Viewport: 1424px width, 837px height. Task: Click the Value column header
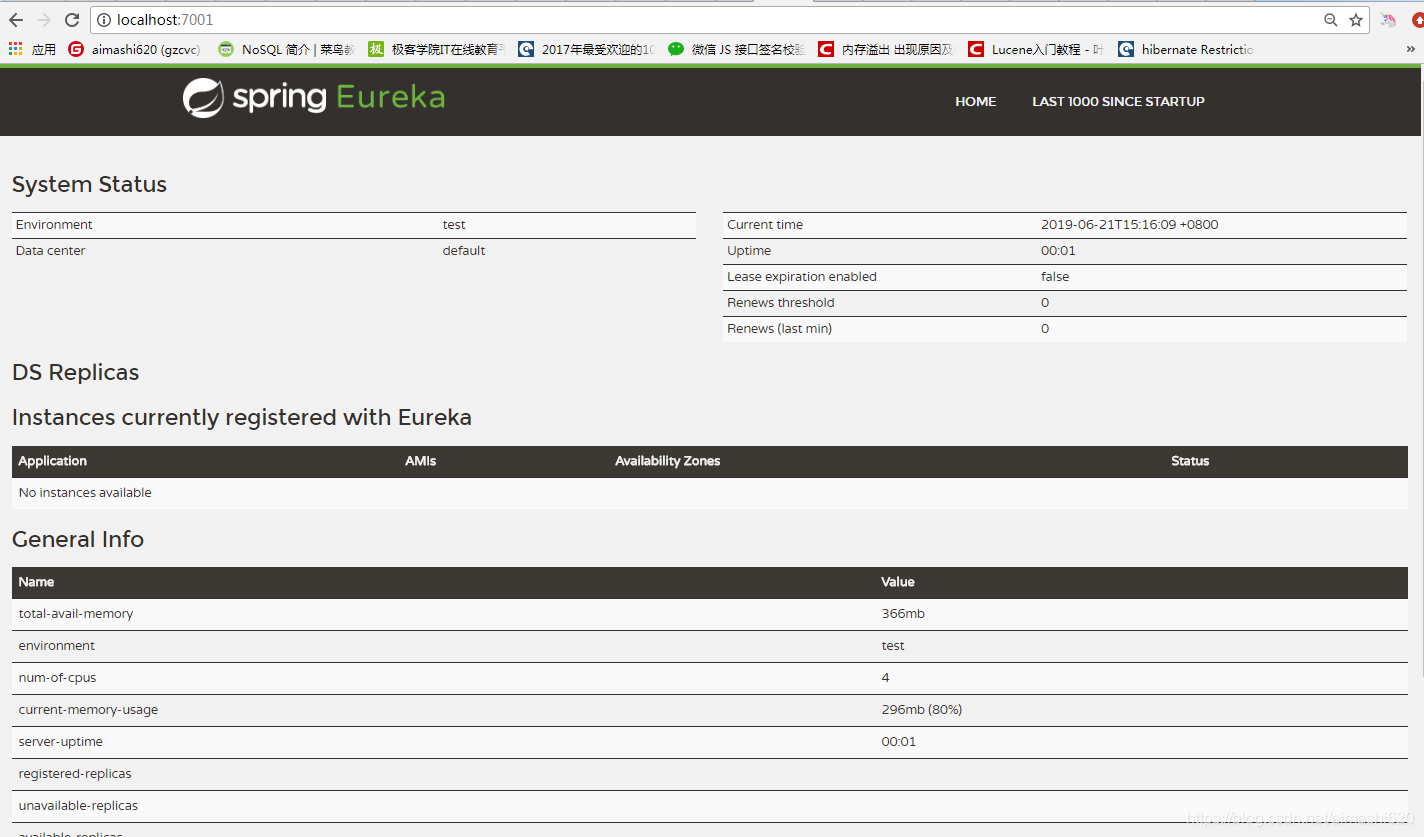(898, 582)
